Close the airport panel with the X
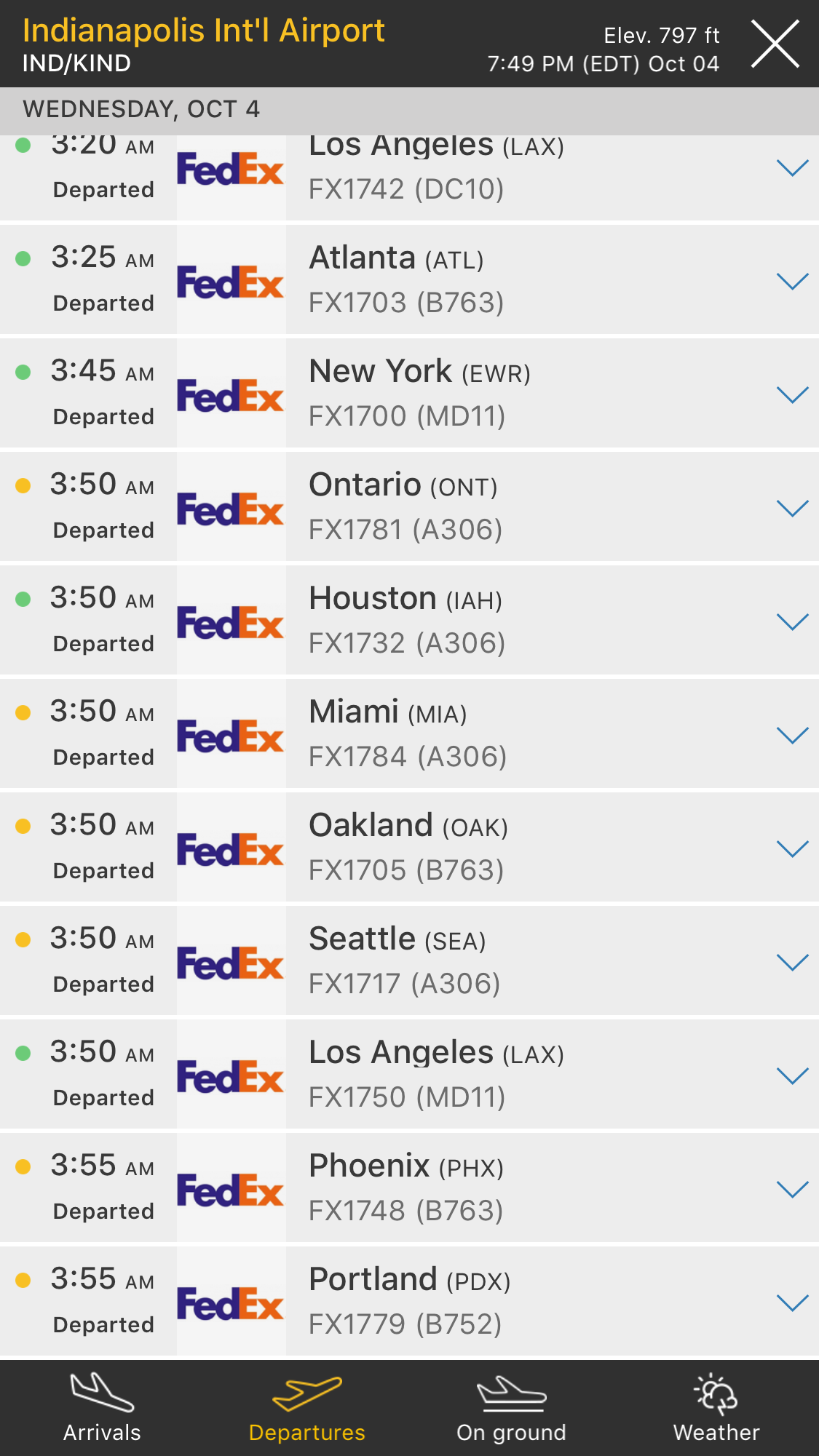 click(775, 45)
